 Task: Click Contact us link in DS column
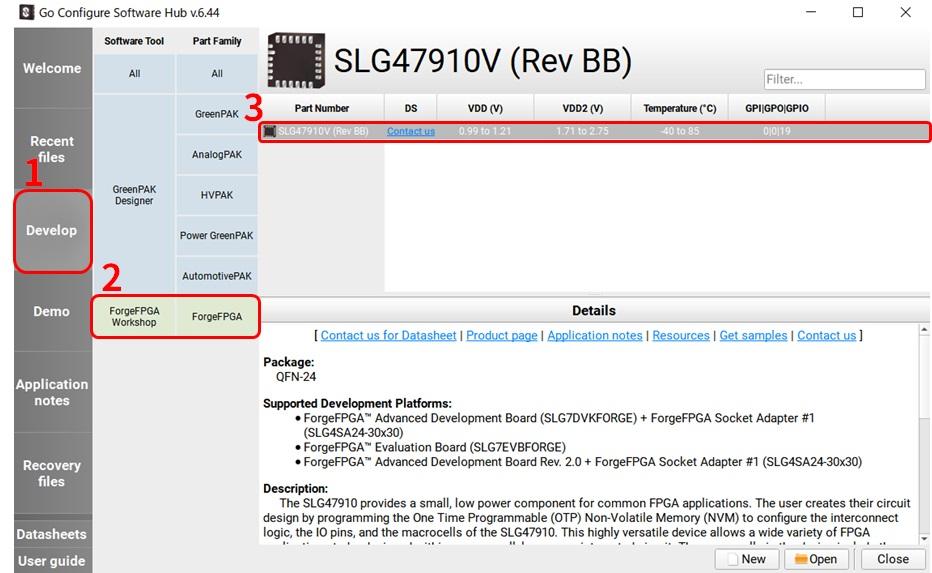pyautogui.click(x=411, y=131)
